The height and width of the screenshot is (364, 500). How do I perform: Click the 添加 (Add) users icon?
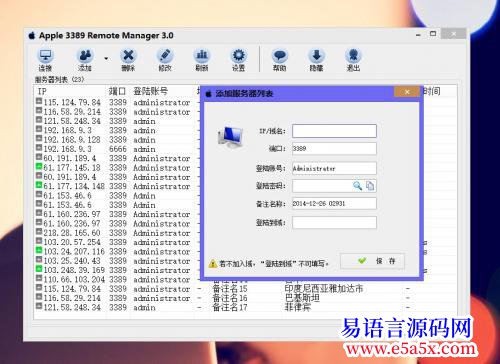pos(85,56)
